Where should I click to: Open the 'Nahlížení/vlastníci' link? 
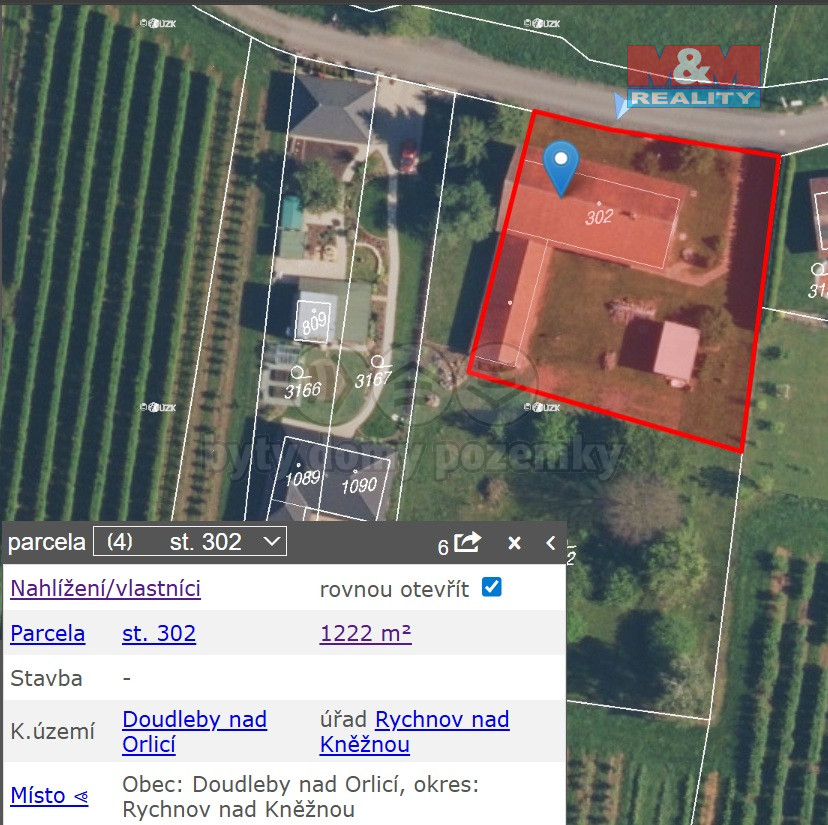pyautogui.click(x=105, y=588)
